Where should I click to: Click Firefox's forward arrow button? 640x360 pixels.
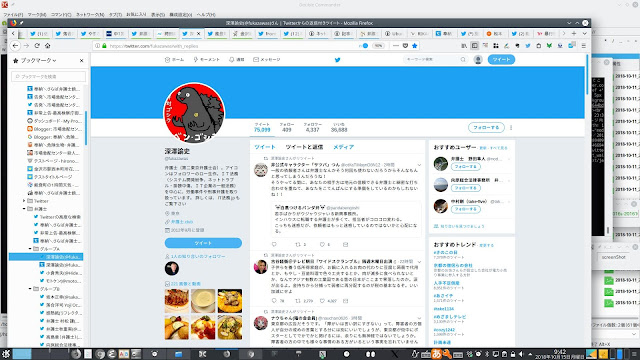click(26, 46)
